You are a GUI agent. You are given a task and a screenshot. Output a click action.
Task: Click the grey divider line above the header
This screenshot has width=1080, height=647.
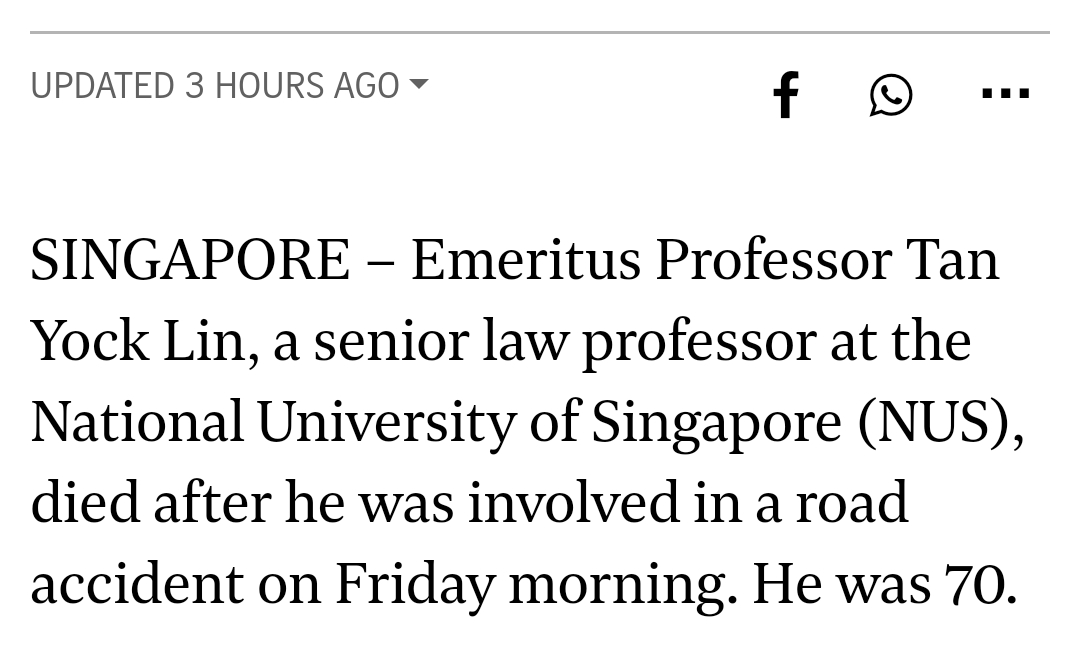click(x=540, y=33)
